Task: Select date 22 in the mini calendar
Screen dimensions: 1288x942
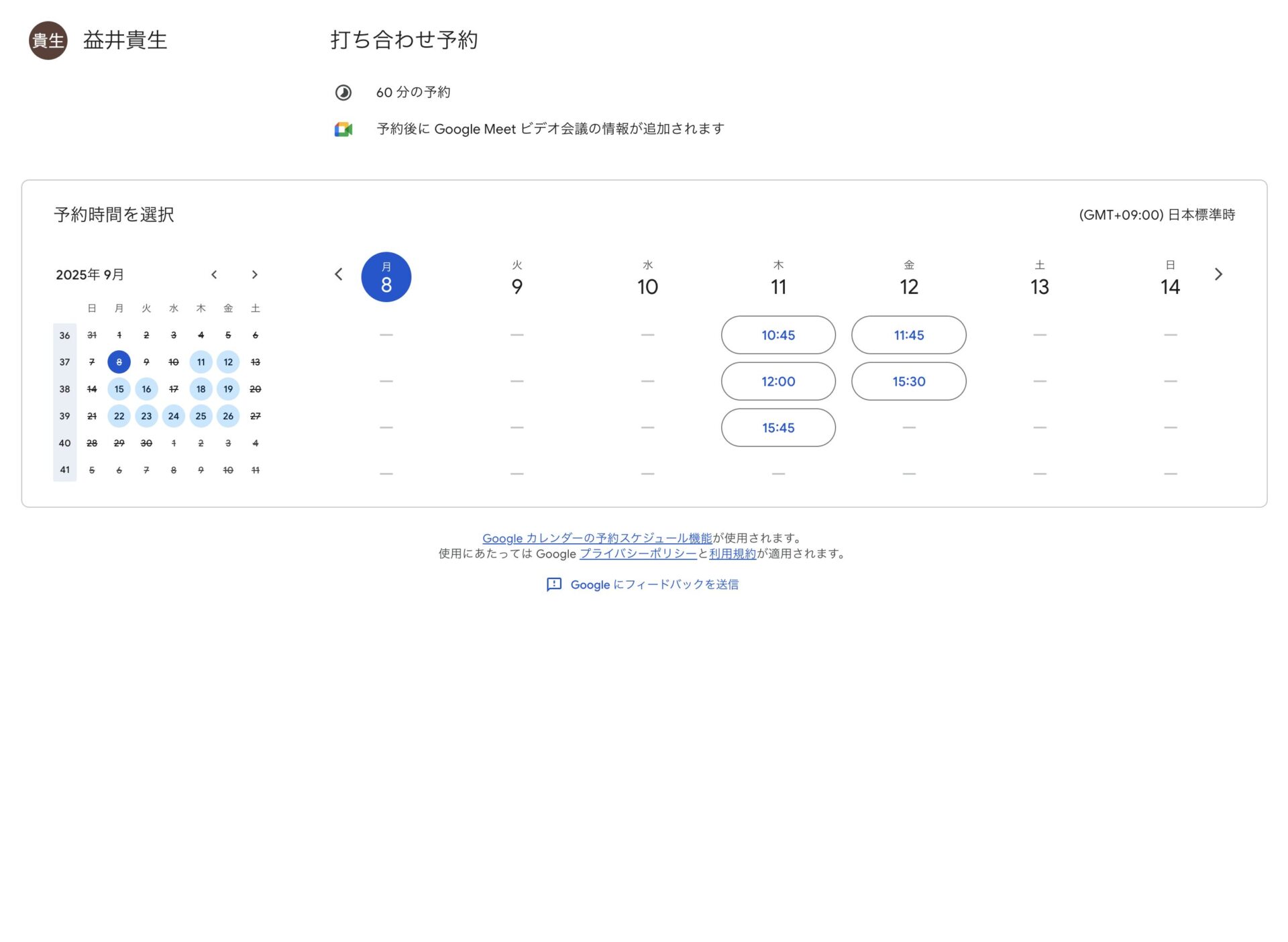Action: 119,416
